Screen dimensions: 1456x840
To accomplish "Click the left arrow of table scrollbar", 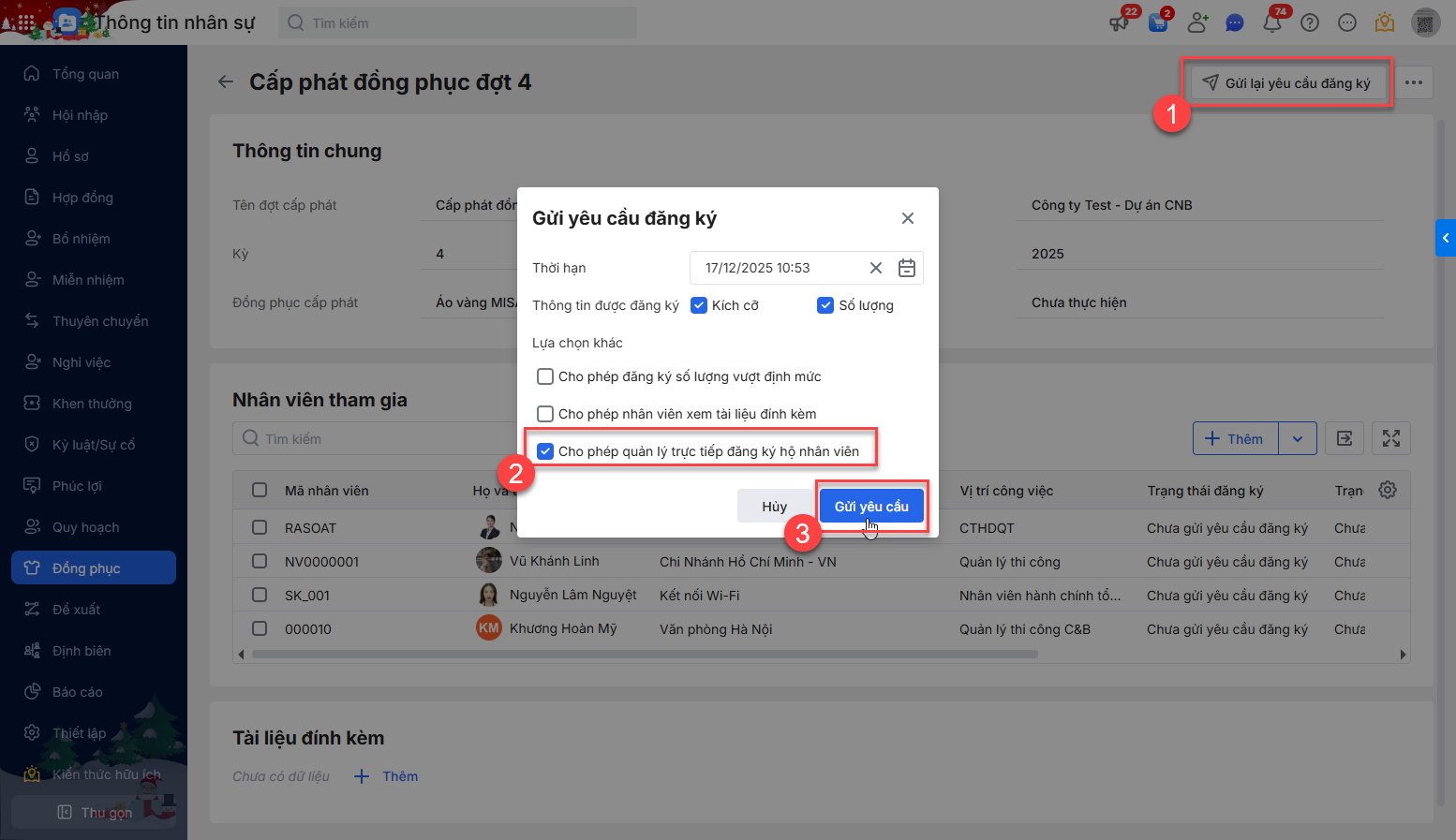I will [x=241, y=655].
